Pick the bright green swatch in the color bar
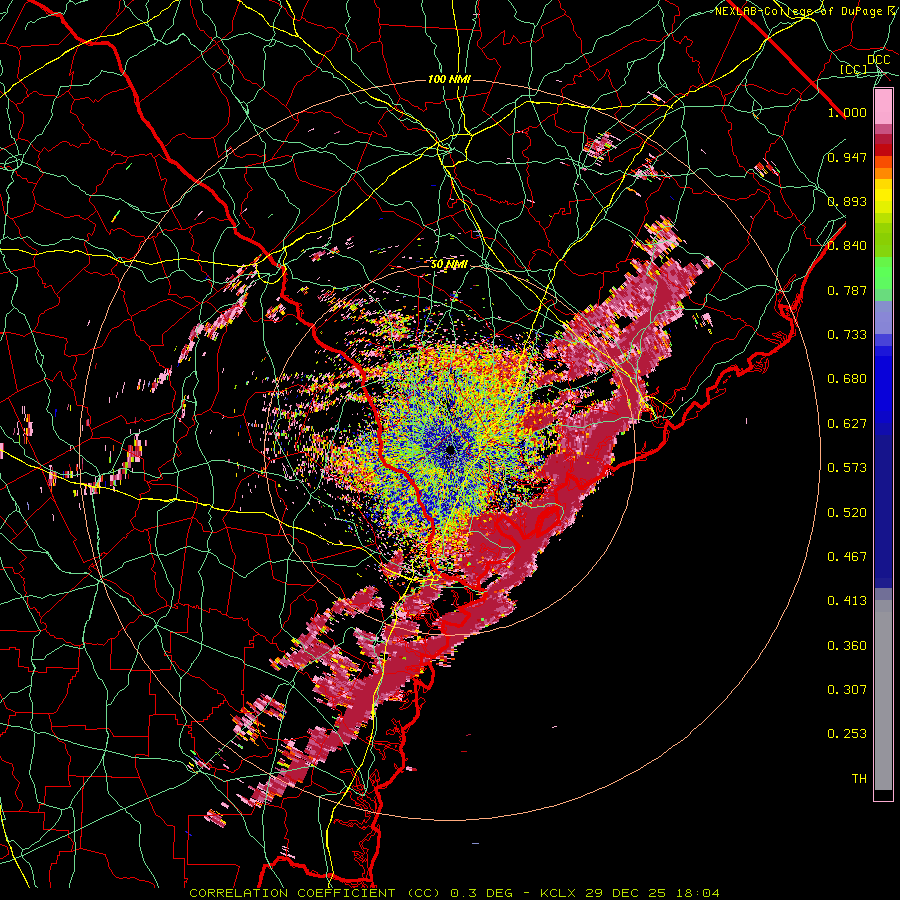900x900 pixels. coord(883,273)
